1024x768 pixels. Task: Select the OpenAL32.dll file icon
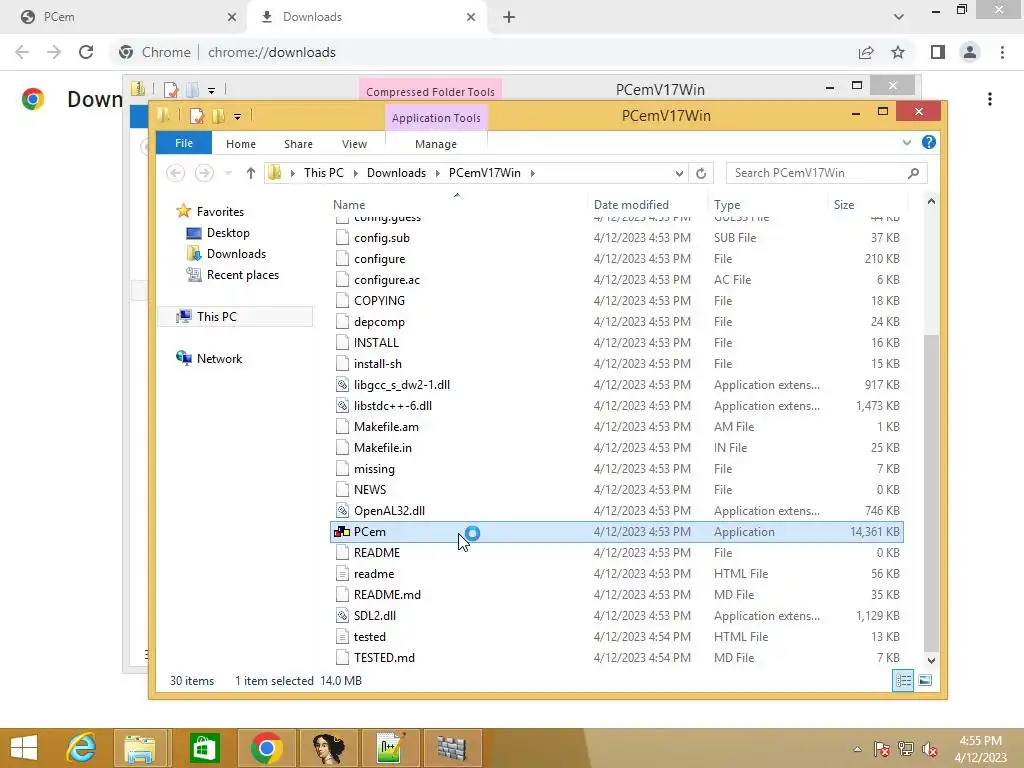point(342,511)
